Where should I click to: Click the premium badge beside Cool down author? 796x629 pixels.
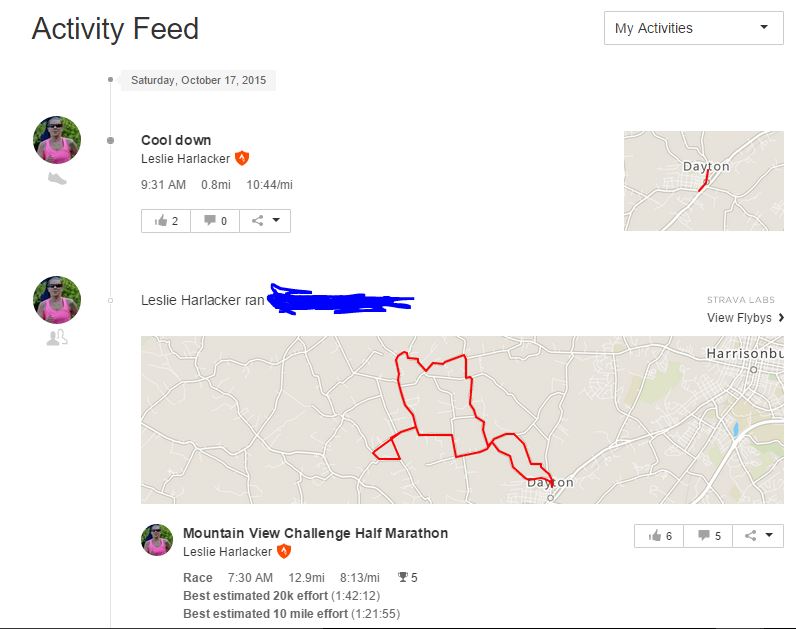click(241, 159)
